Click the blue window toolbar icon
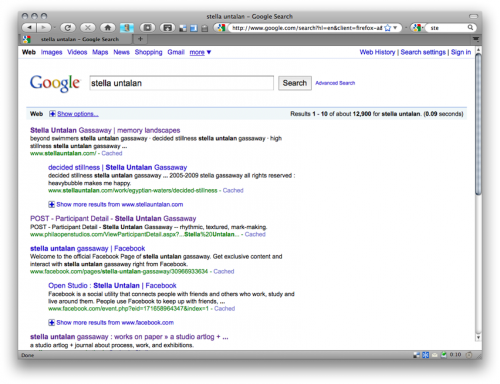This screenshot has width=500, height=384. (194, 28)
